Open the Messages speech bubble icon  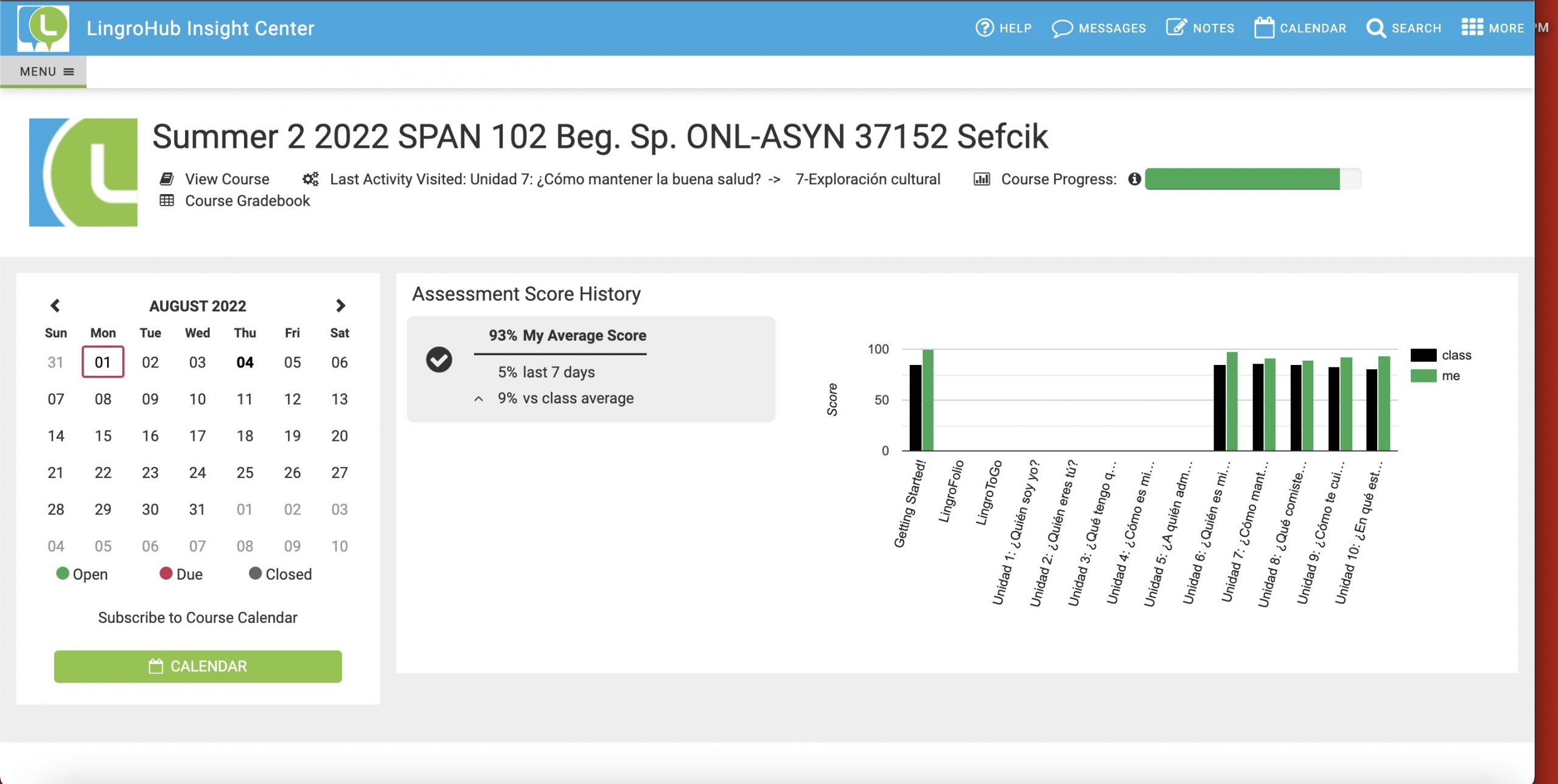1062,29
